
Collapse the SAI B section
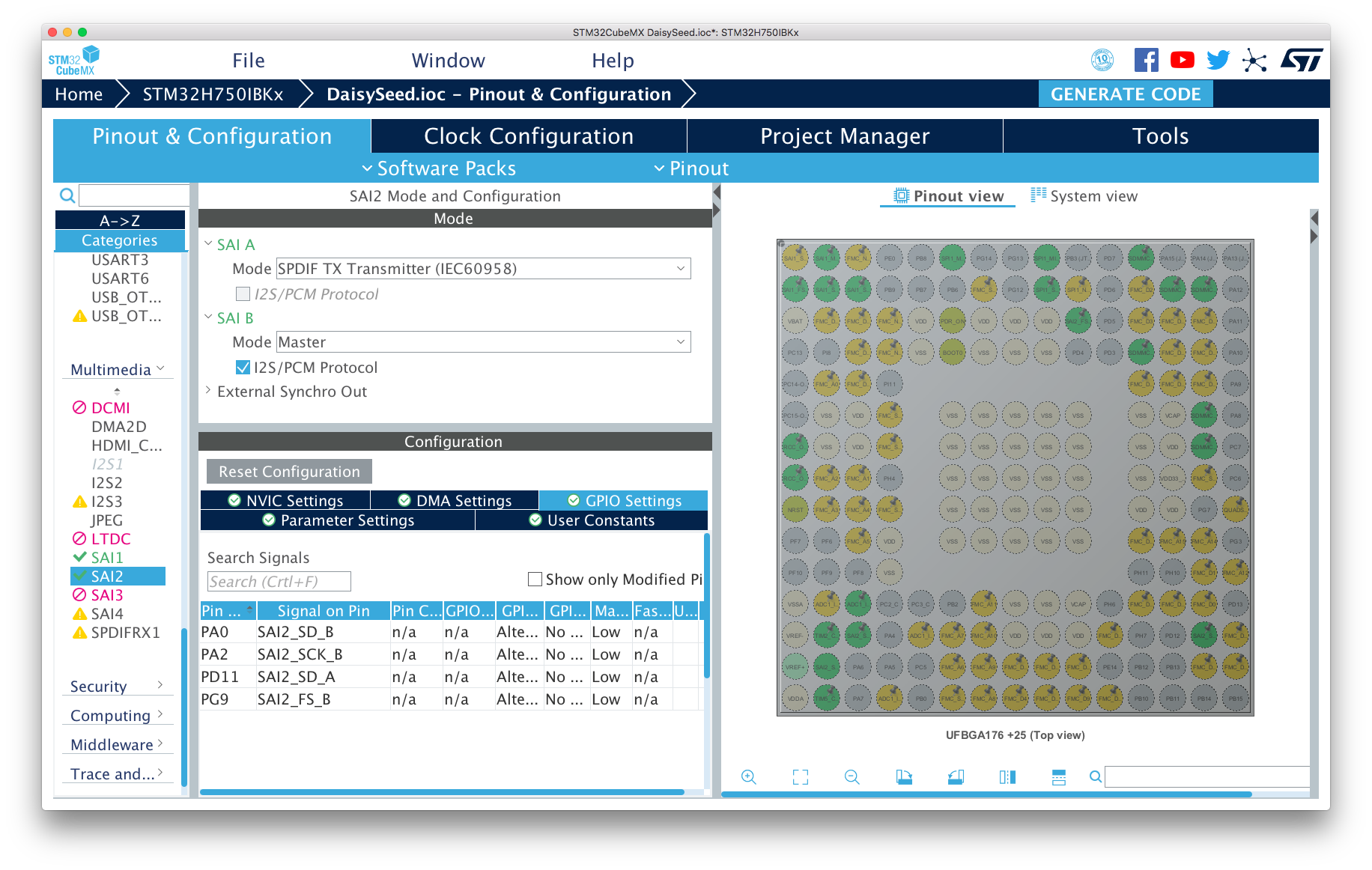tap(209, 317)
